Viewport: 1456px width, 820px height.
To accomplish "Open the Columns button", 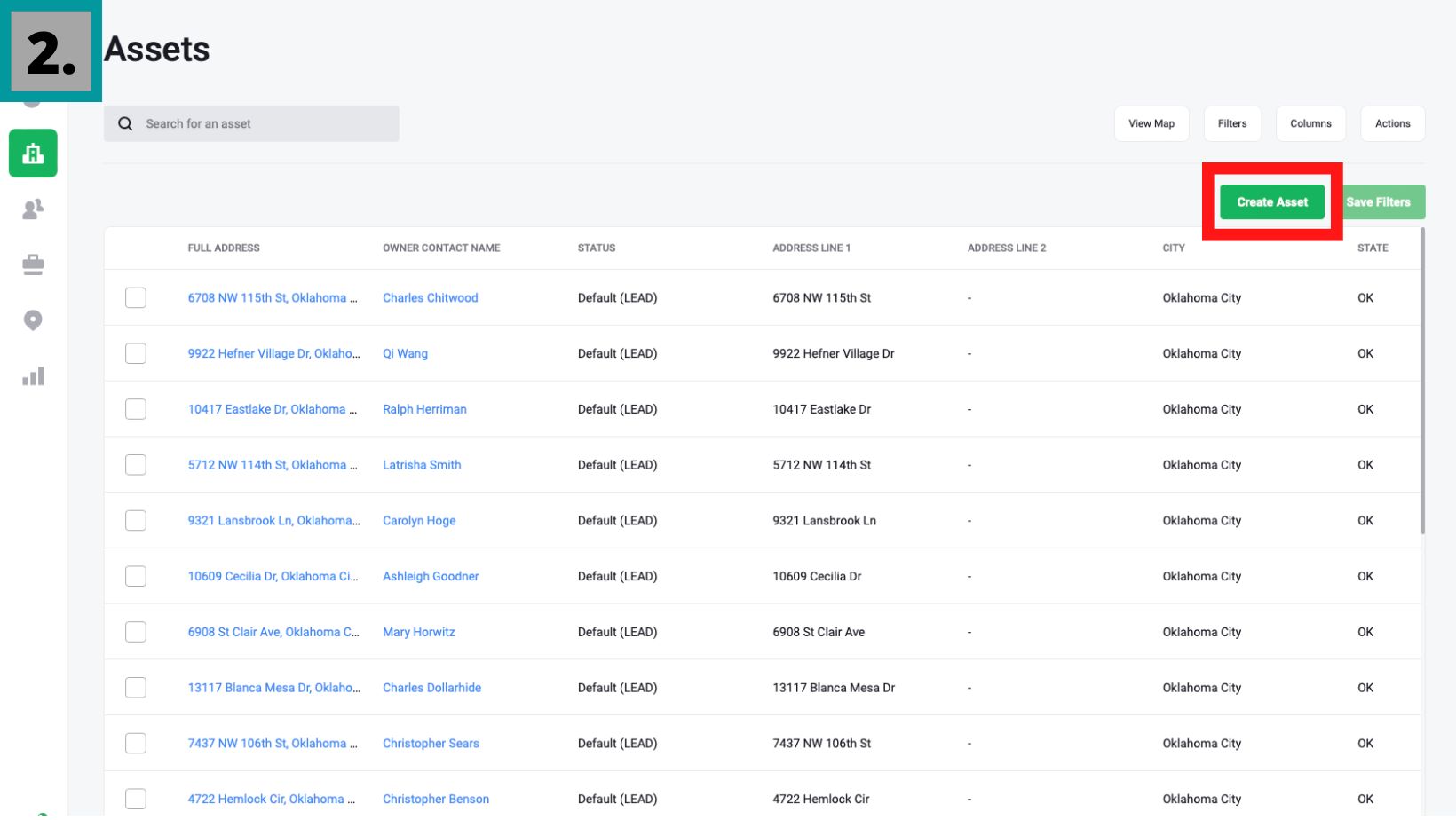I will tap(1310, 124).
